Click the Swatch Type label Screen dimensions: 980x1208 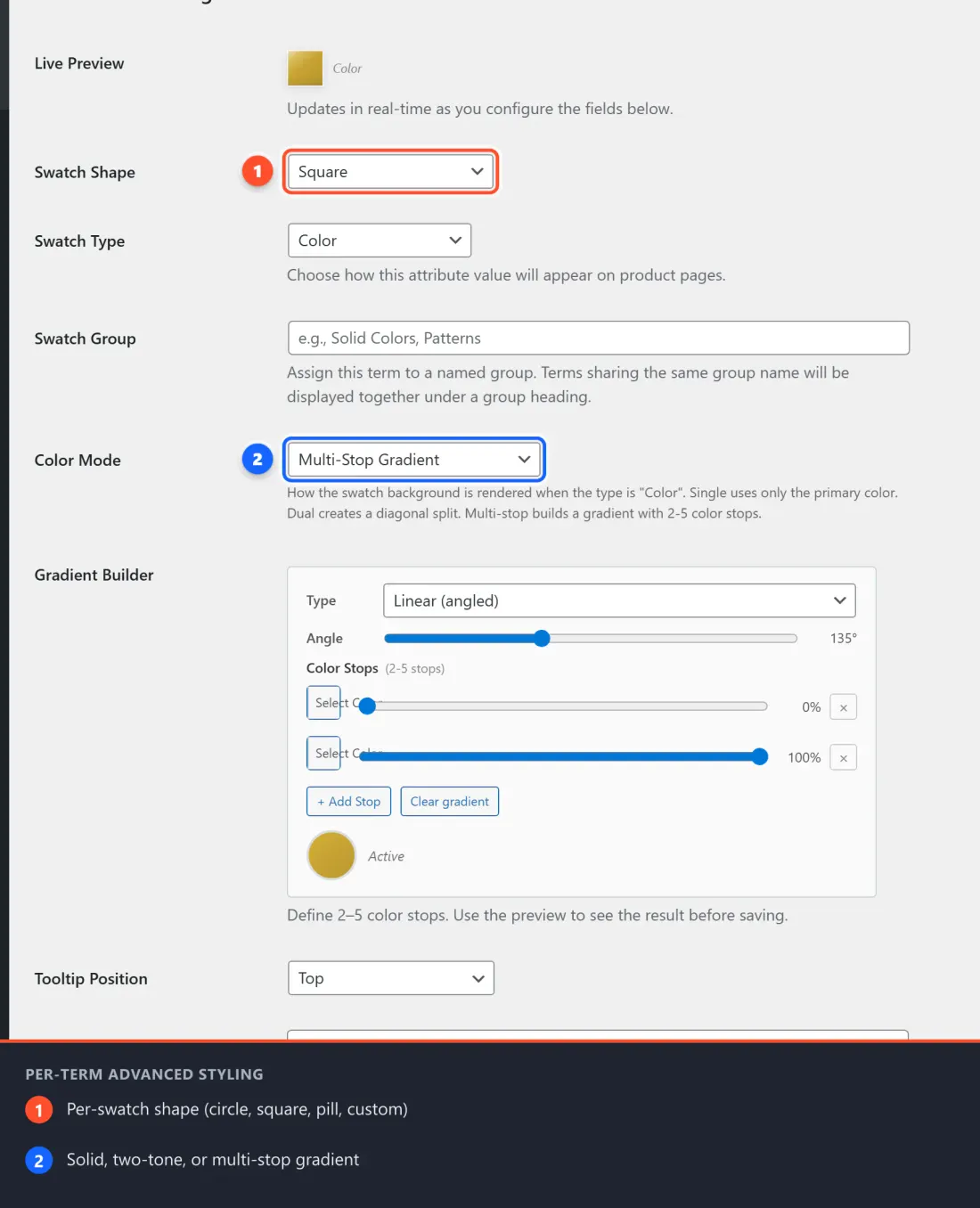click(x=79, y=241)
